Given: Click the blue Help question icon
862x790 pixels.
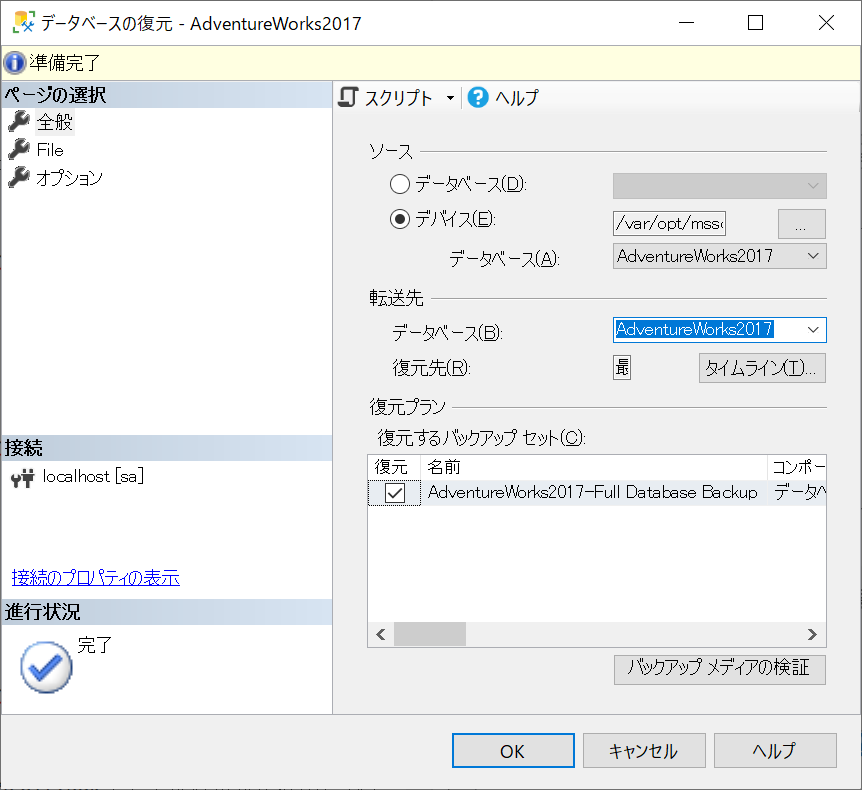Looking at the screenshot, I should tap(478, 97).
